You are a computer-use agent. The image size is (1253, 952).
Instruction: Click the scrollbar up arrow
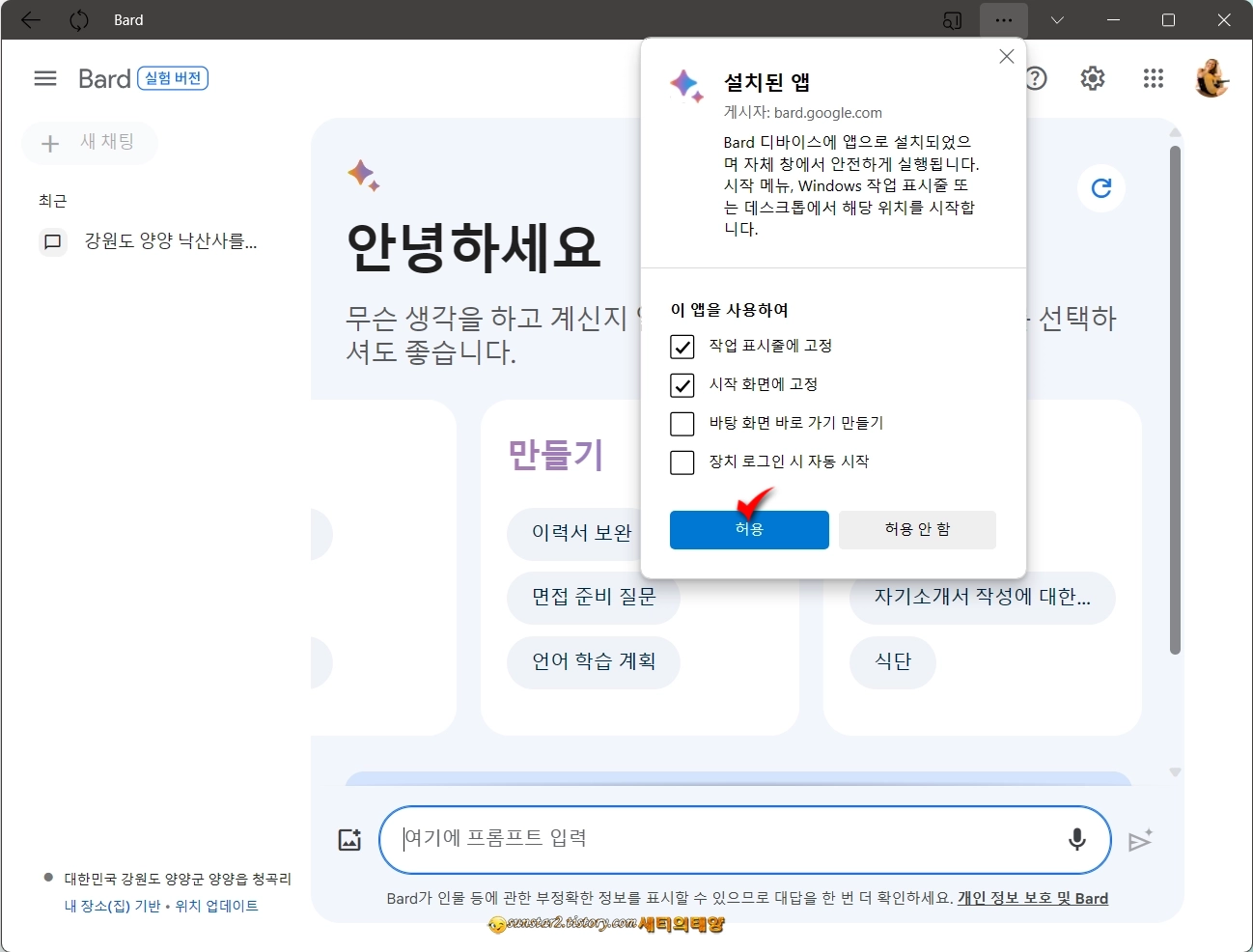pos(1175,132)
